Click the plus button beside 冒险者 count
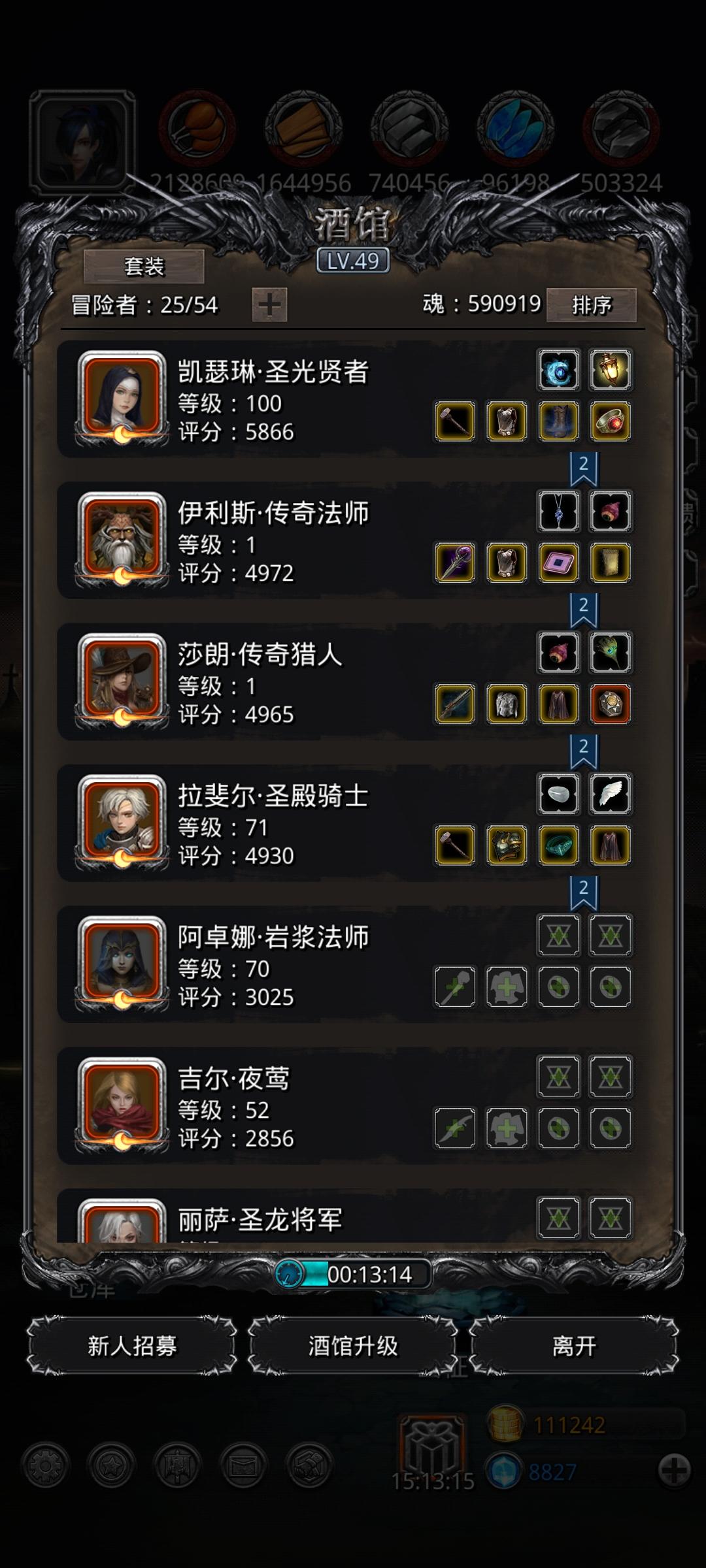 pyautogui.click(x=270, y=305)
